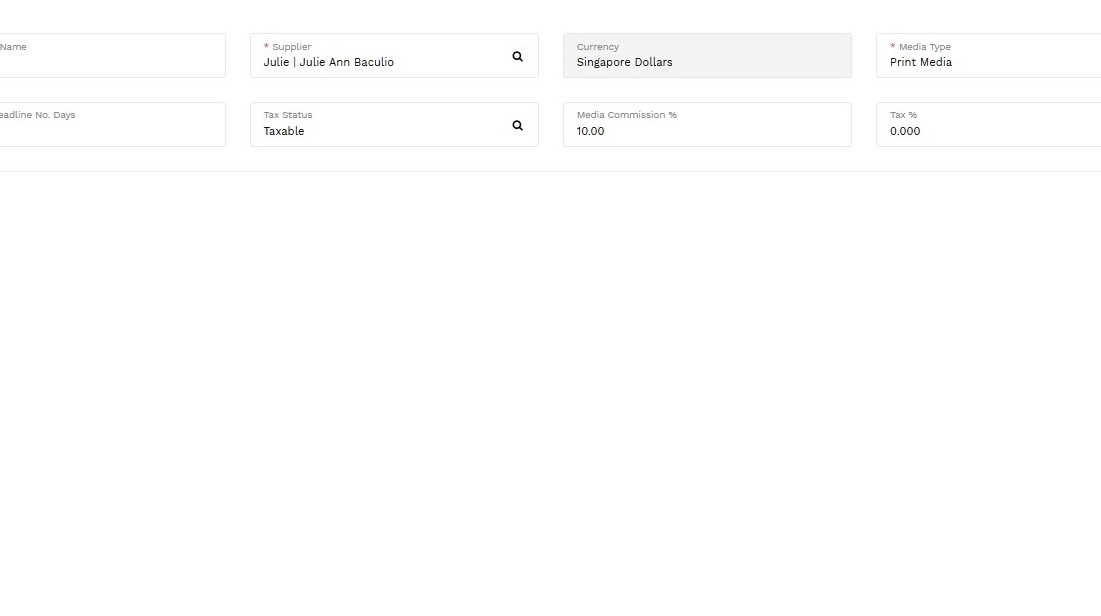Click the Supplier search magnifier icon
Image resolution: width=1101 pixels, height=616 pixels.
tap(517, 56)
